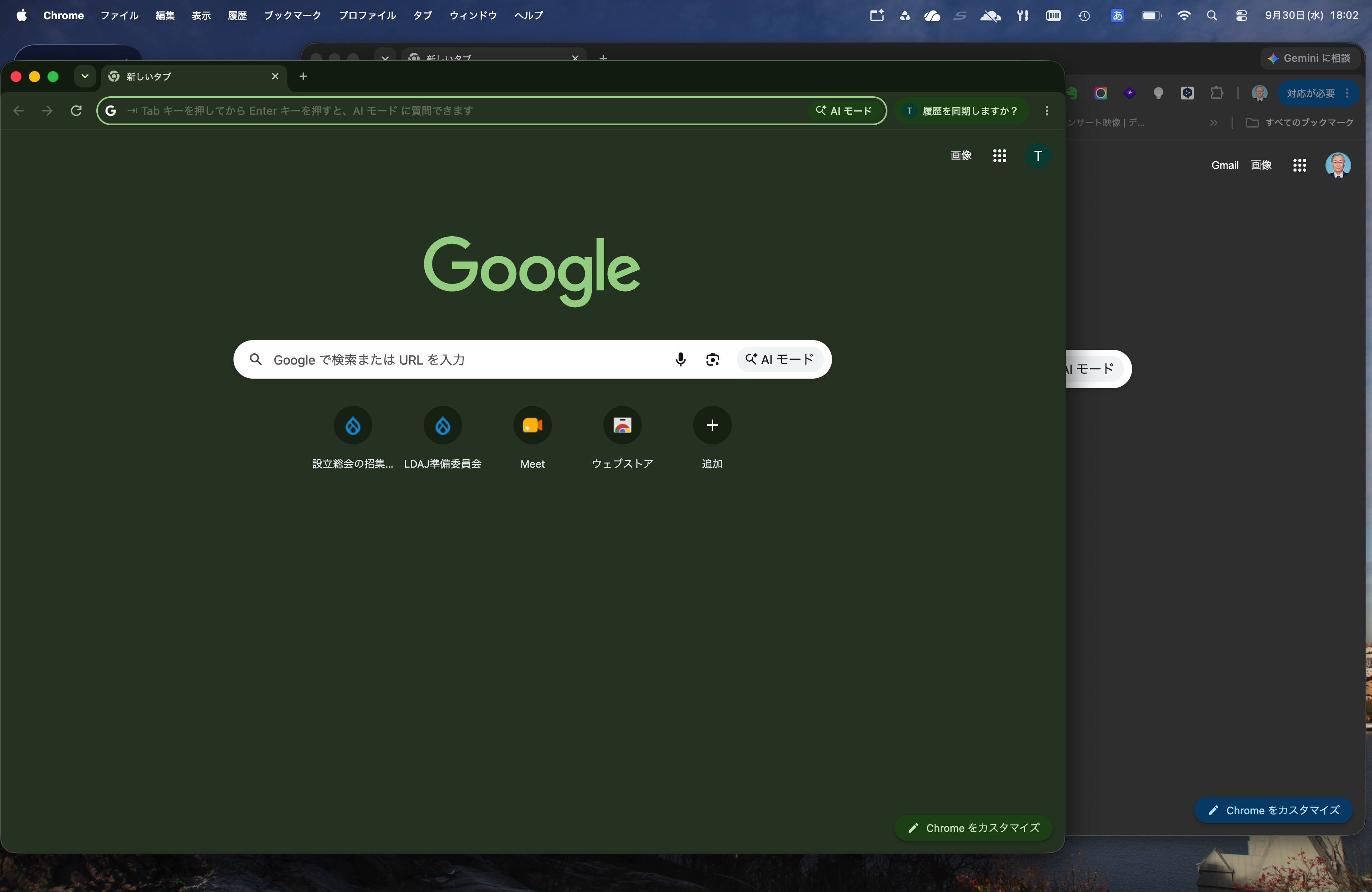Image resolution: width=1372 pixels, height=892 pixels.
Task: Open the ウェブストア shortcut
Action: 623,438
